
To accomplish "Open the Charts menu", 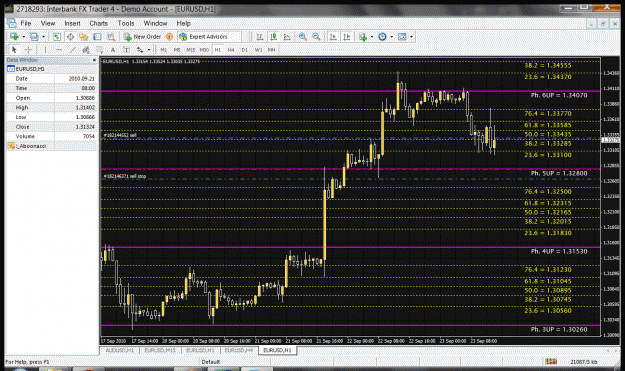I will click(x=98, y=24).
